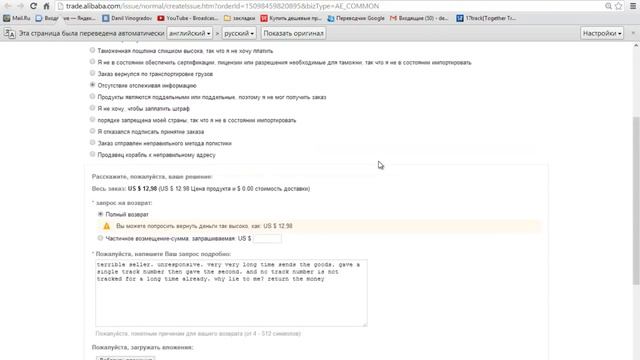The width and height of the screenshot is (640, 360).
Task: Close the translation bar with the X
Action: point(633,33)
